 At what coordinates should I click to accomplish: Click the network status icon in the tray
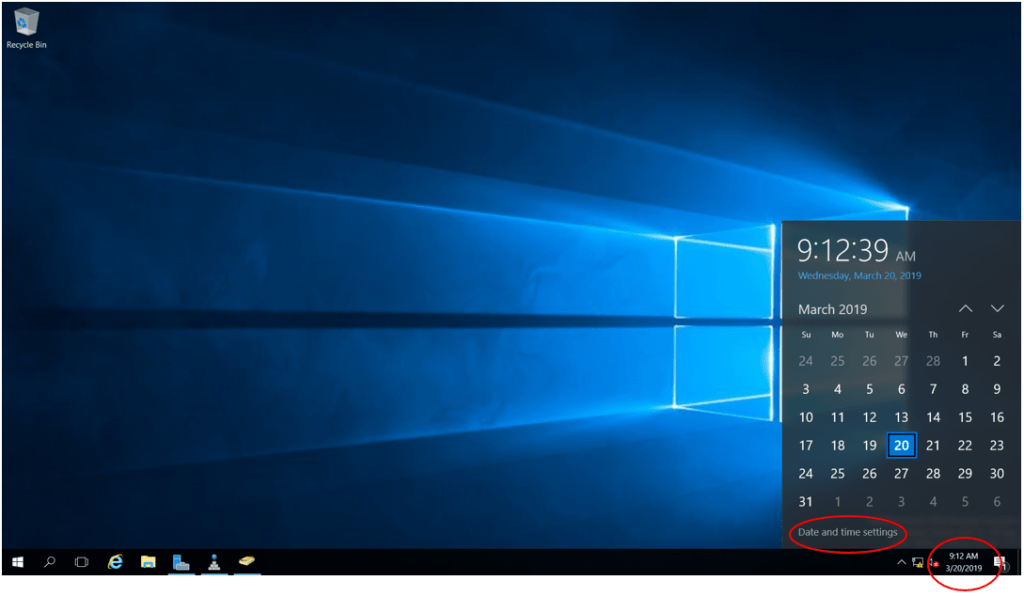(x=917, y=562)
